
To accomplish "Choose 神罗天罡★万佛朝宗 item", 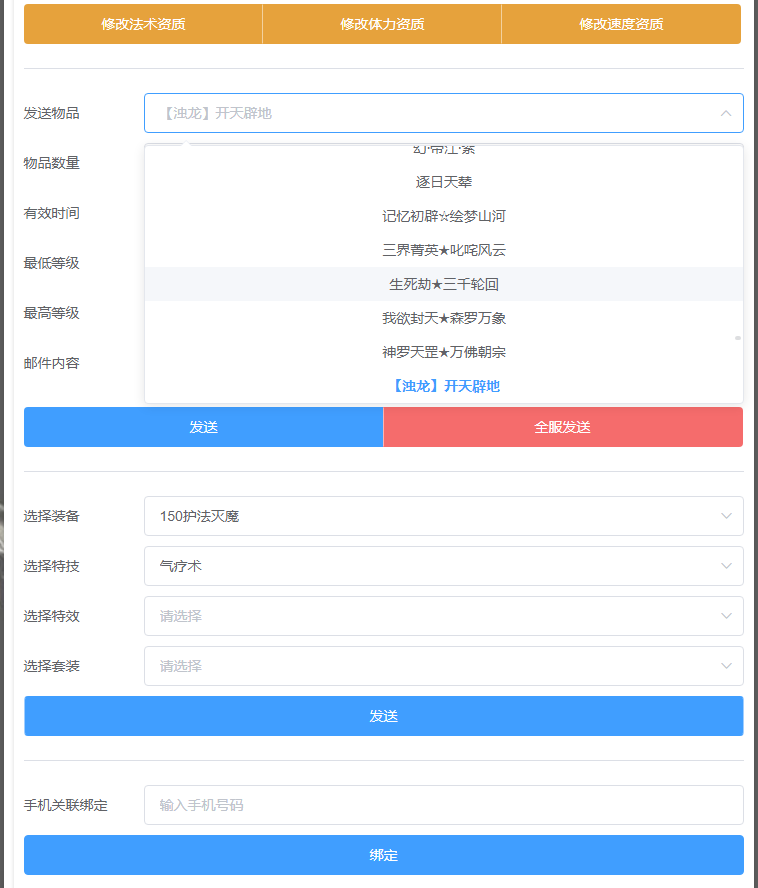I will click(x=443, y=352).
